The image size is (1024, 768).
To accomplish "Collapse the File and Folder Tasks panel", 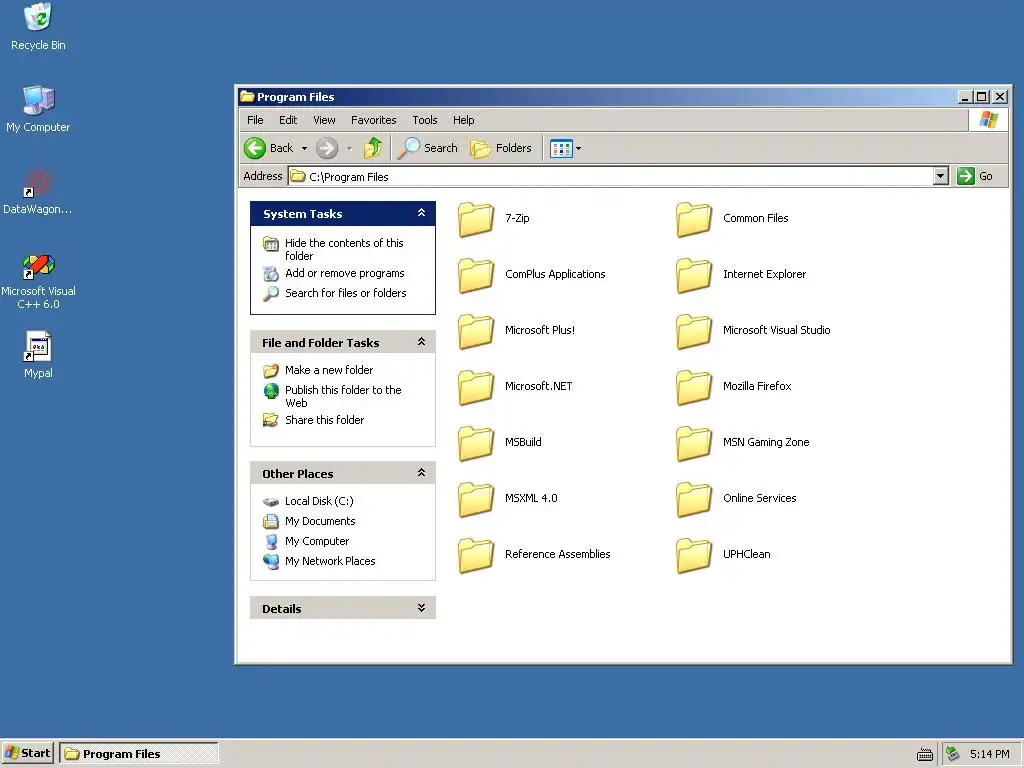I will coord(421,342).
